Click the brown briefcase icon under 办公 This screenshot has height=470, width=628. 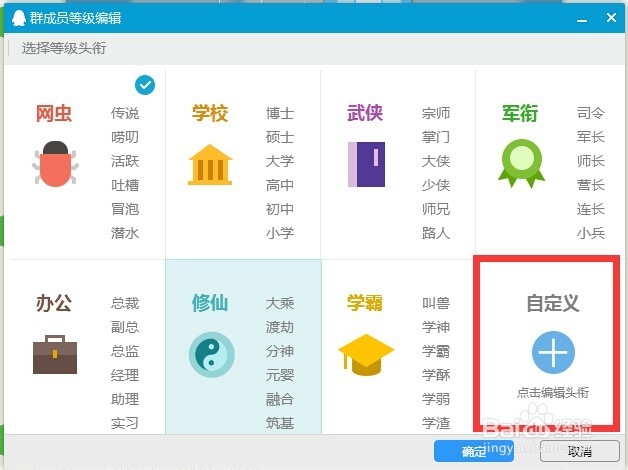55,354
